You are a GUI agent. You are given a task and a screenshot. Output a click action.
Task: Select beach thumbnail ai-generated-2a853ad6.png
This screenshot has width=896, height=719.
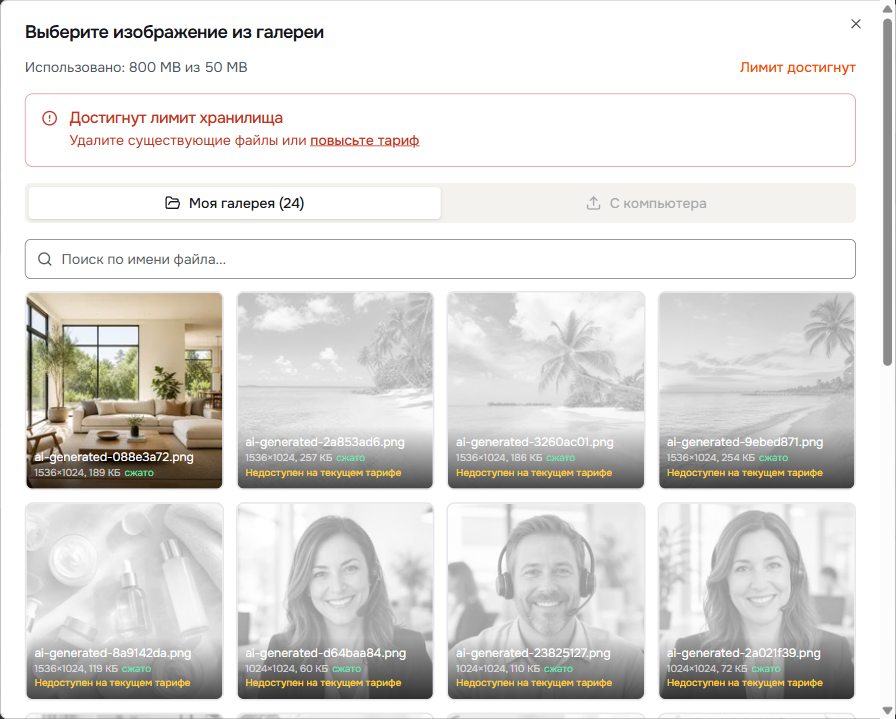tap(335, 390)
